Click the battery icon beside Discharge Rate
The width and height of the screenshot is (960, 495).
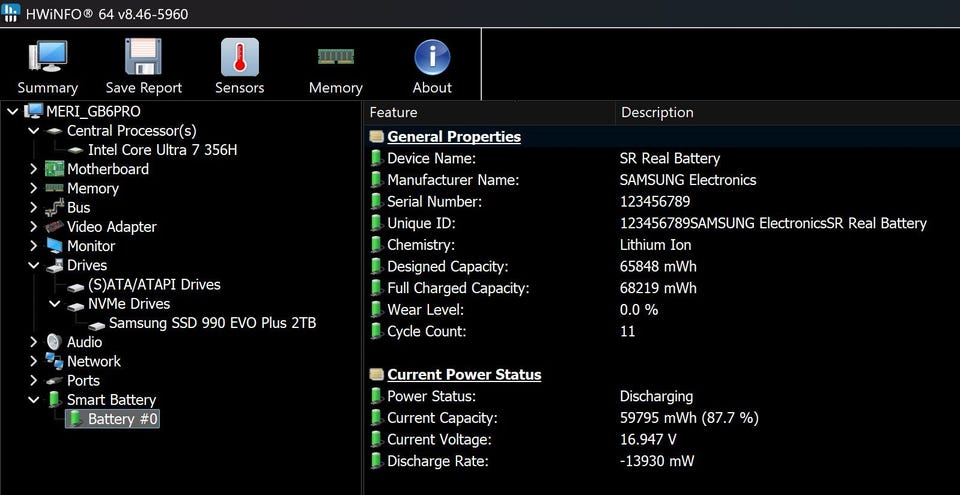tap(377, 461)
